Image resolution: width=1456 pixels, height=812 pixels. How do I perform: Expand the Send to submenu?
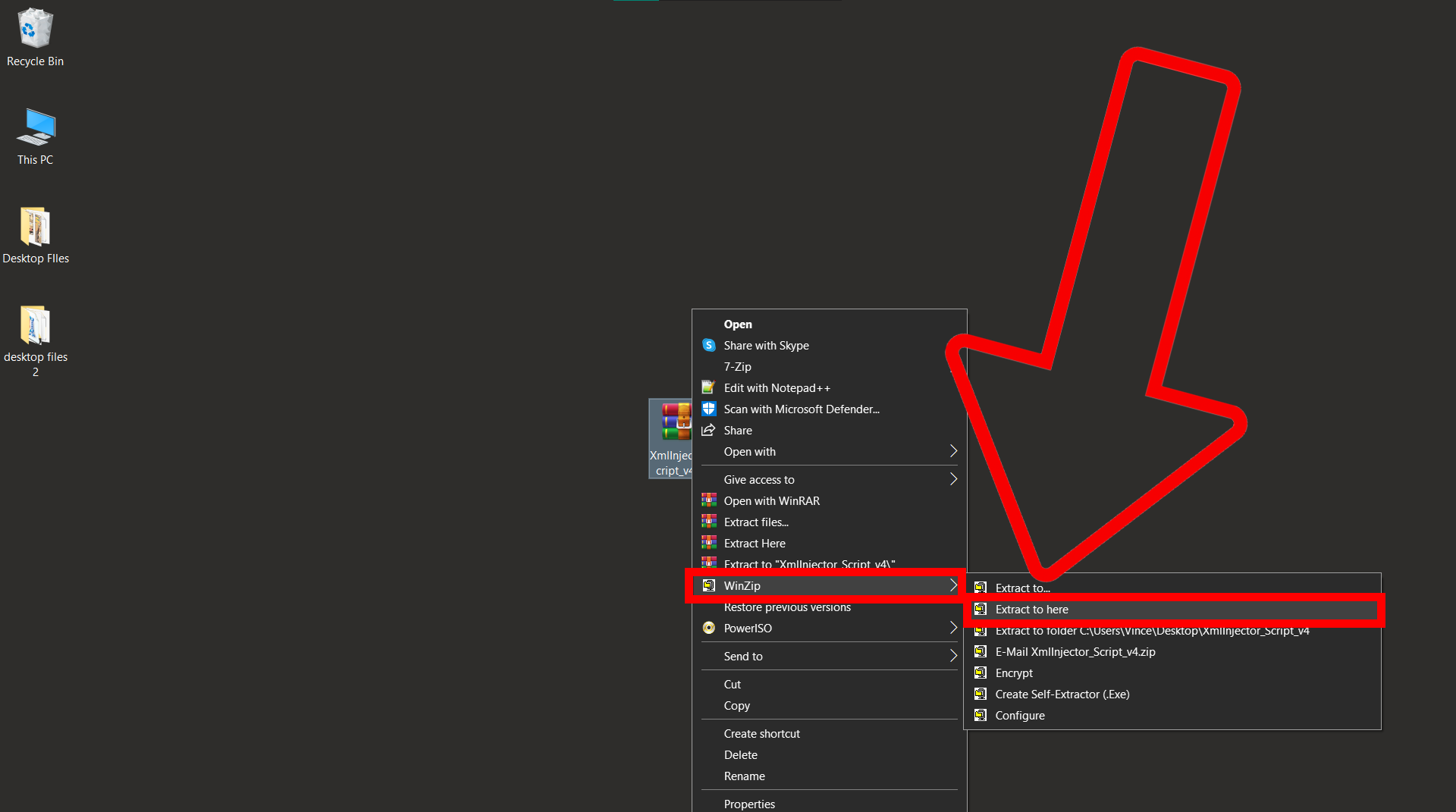tap(952, 656)
